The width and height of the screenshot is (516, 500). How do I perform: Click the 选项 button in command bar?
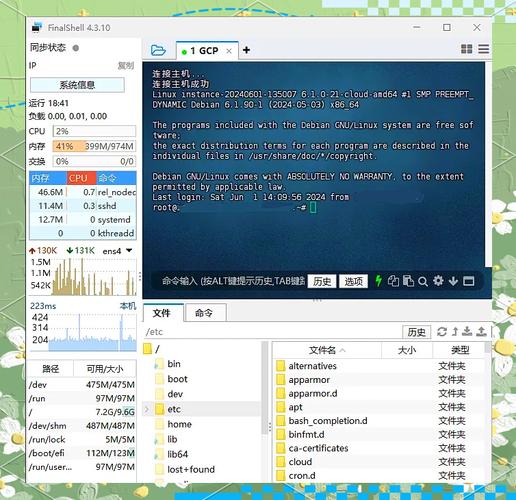[x=353, y=281]
